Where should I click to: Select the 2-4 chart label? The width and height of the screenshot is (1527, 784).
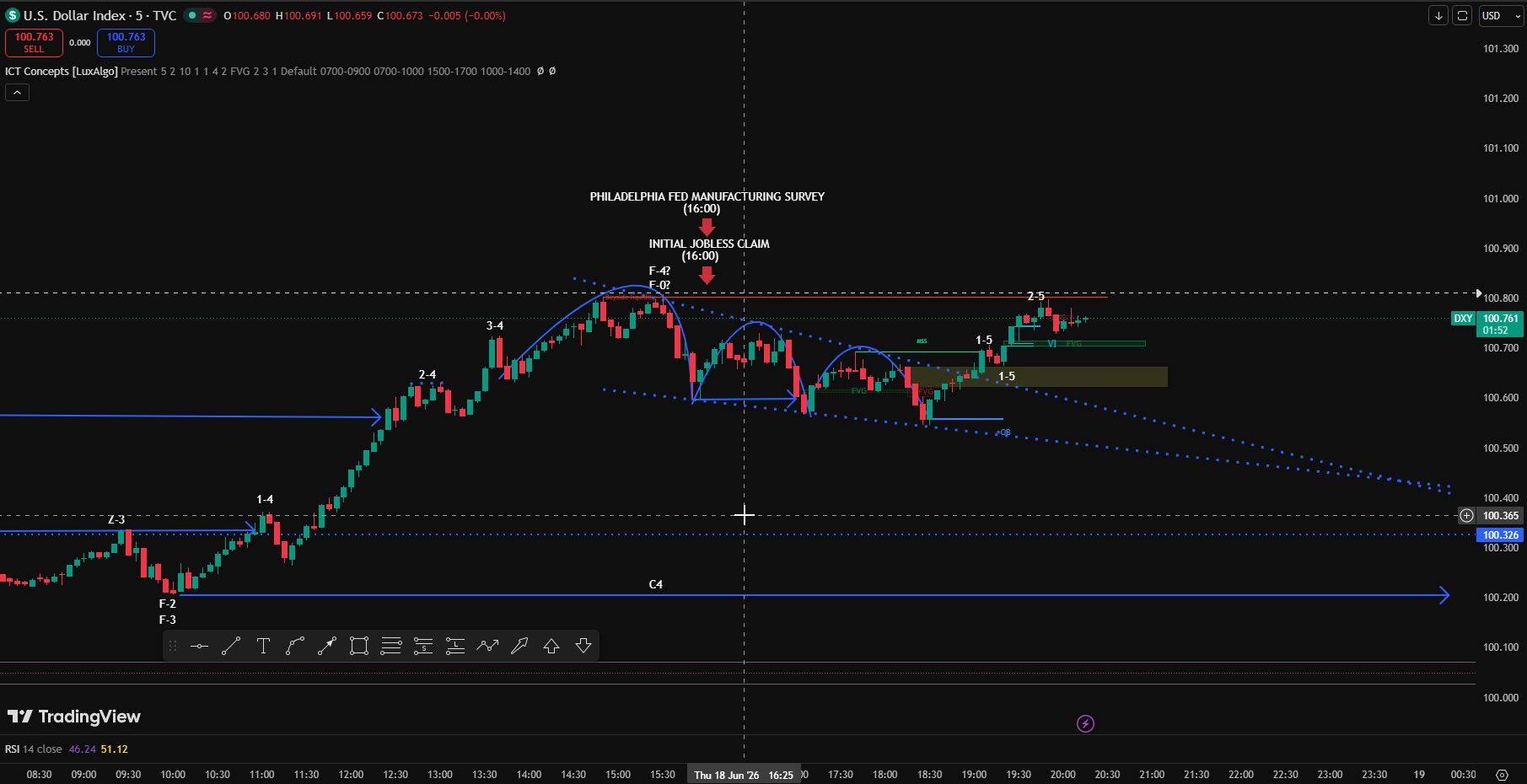pos(427,374)
